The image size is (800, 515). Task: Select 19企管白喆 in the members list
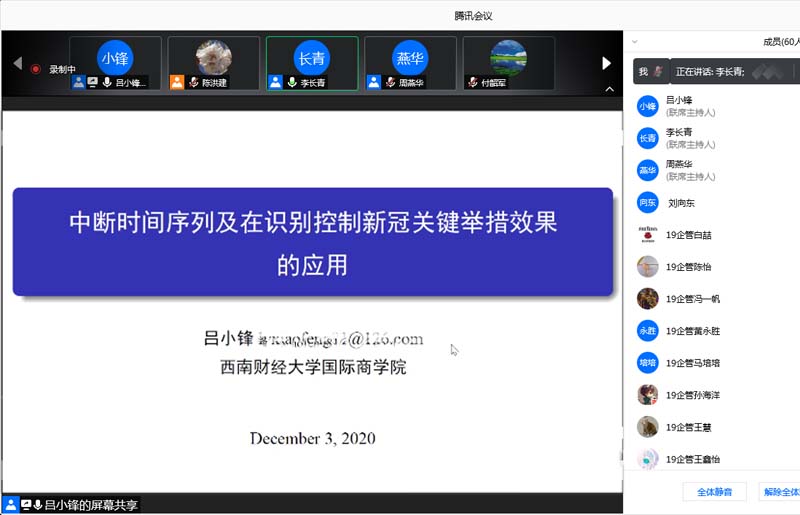click(688, 235)
